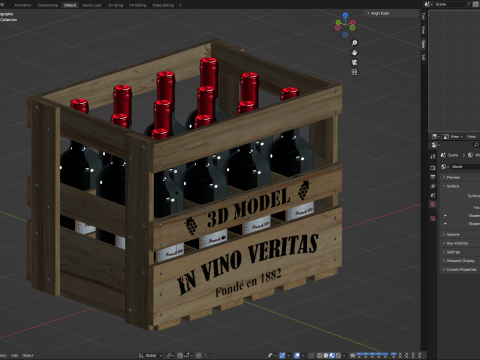Open the Tool properties tab icon

click(433, 156)
